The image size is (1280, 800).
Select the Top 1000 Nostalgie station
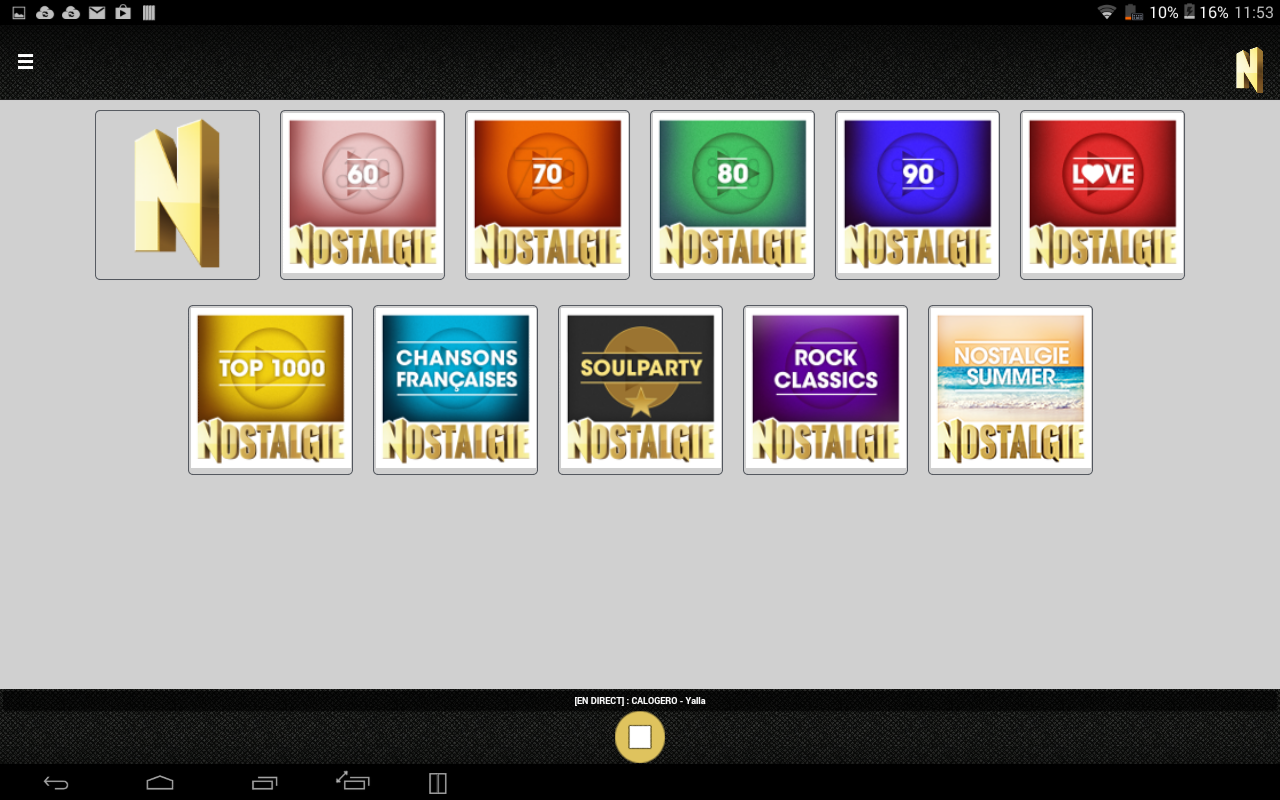click(270, 390)
